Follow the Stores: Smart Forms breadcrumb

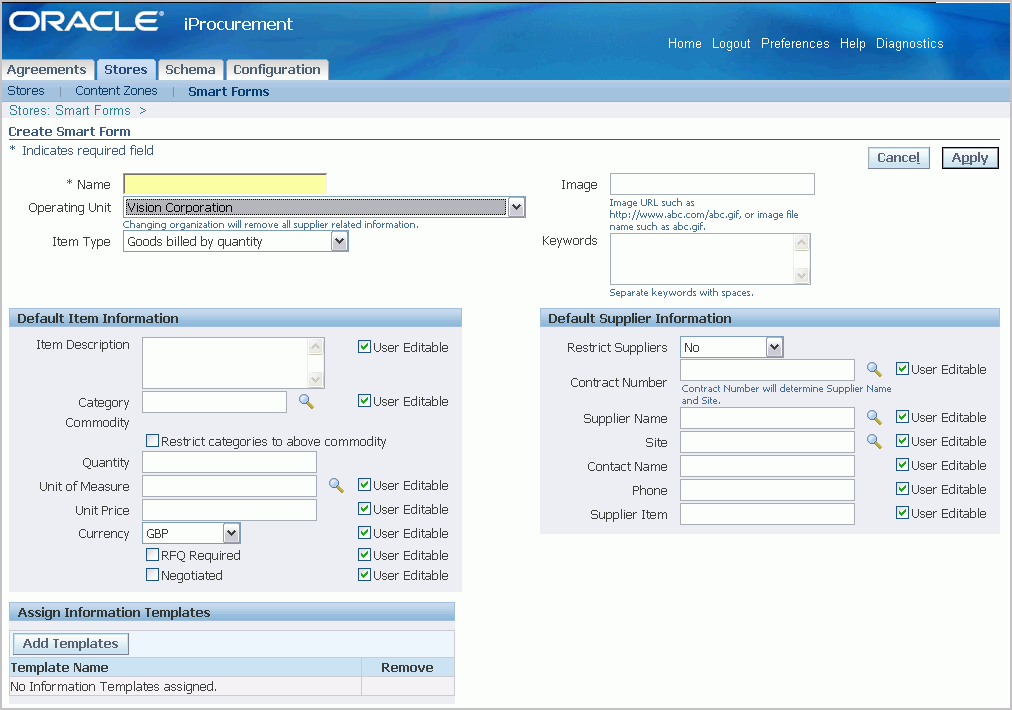[70, 110]
